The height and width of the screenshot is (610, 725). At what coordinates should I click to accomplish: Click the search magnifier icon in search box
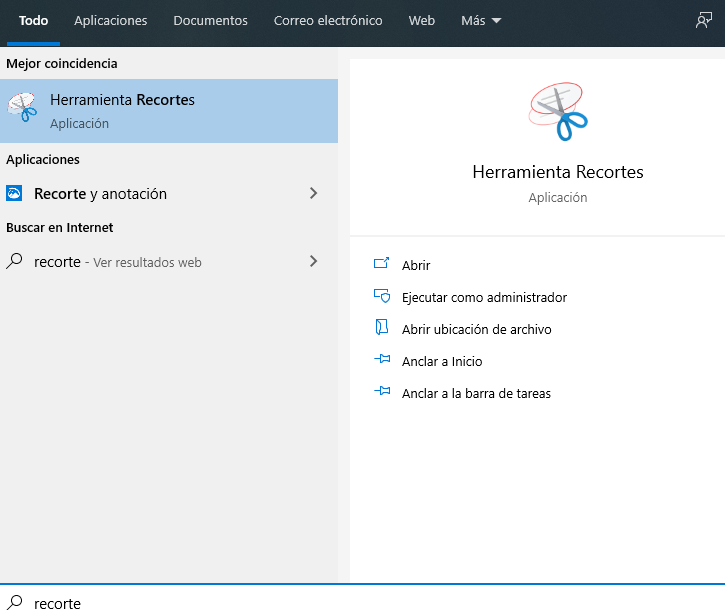[x=14, y=602]
